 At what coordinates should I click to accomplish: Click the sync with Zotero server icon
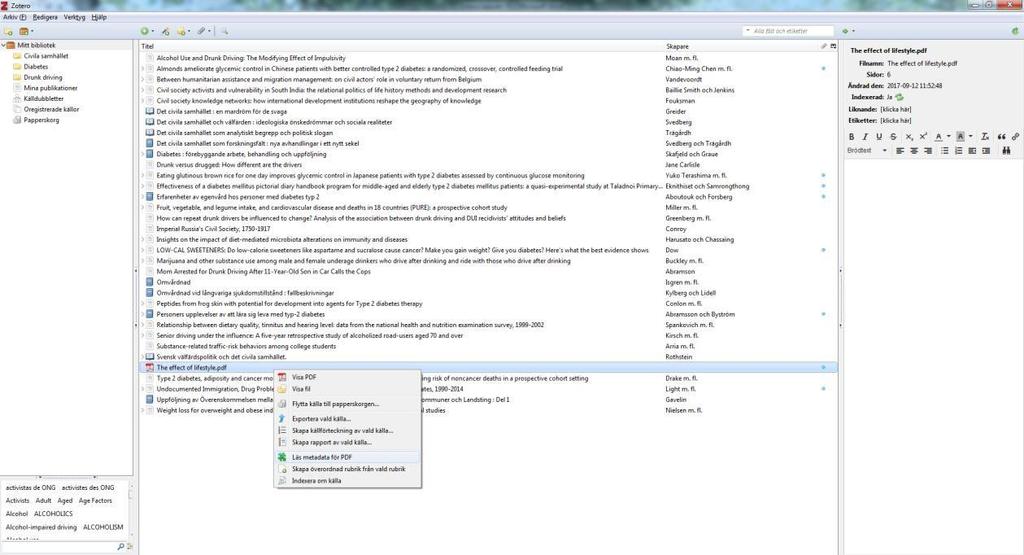(x=1015, y=31)
